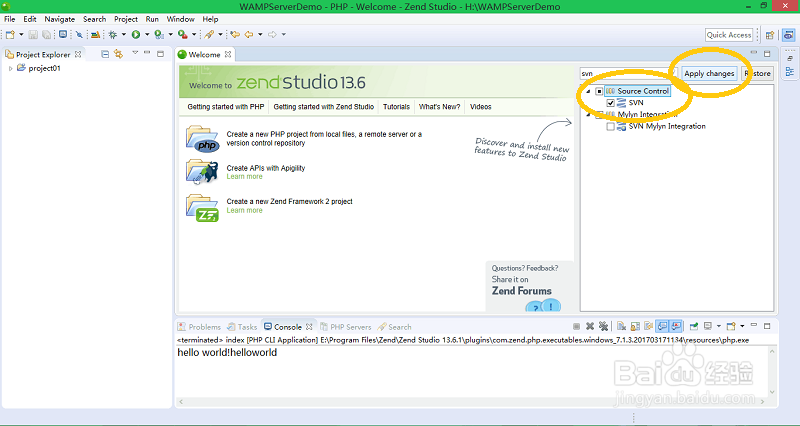Open the What's New? tab

(439, 107)
